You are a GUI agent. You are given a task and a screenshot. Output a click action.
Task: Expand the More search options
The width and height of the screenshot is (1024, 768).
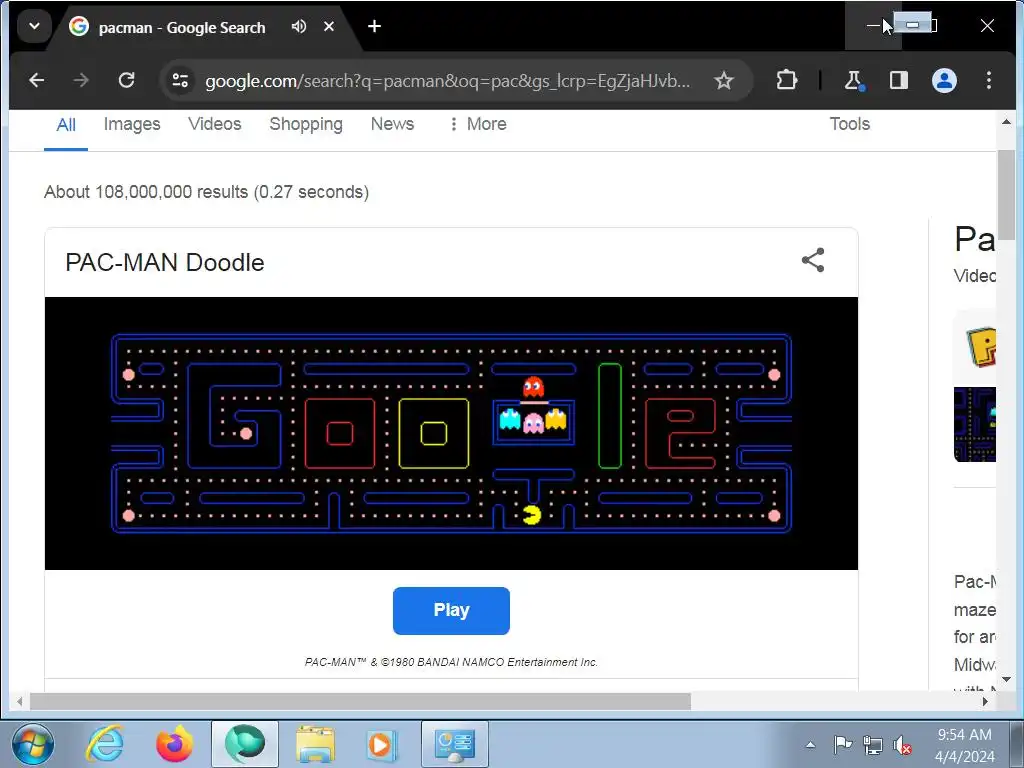pos(477,124)
